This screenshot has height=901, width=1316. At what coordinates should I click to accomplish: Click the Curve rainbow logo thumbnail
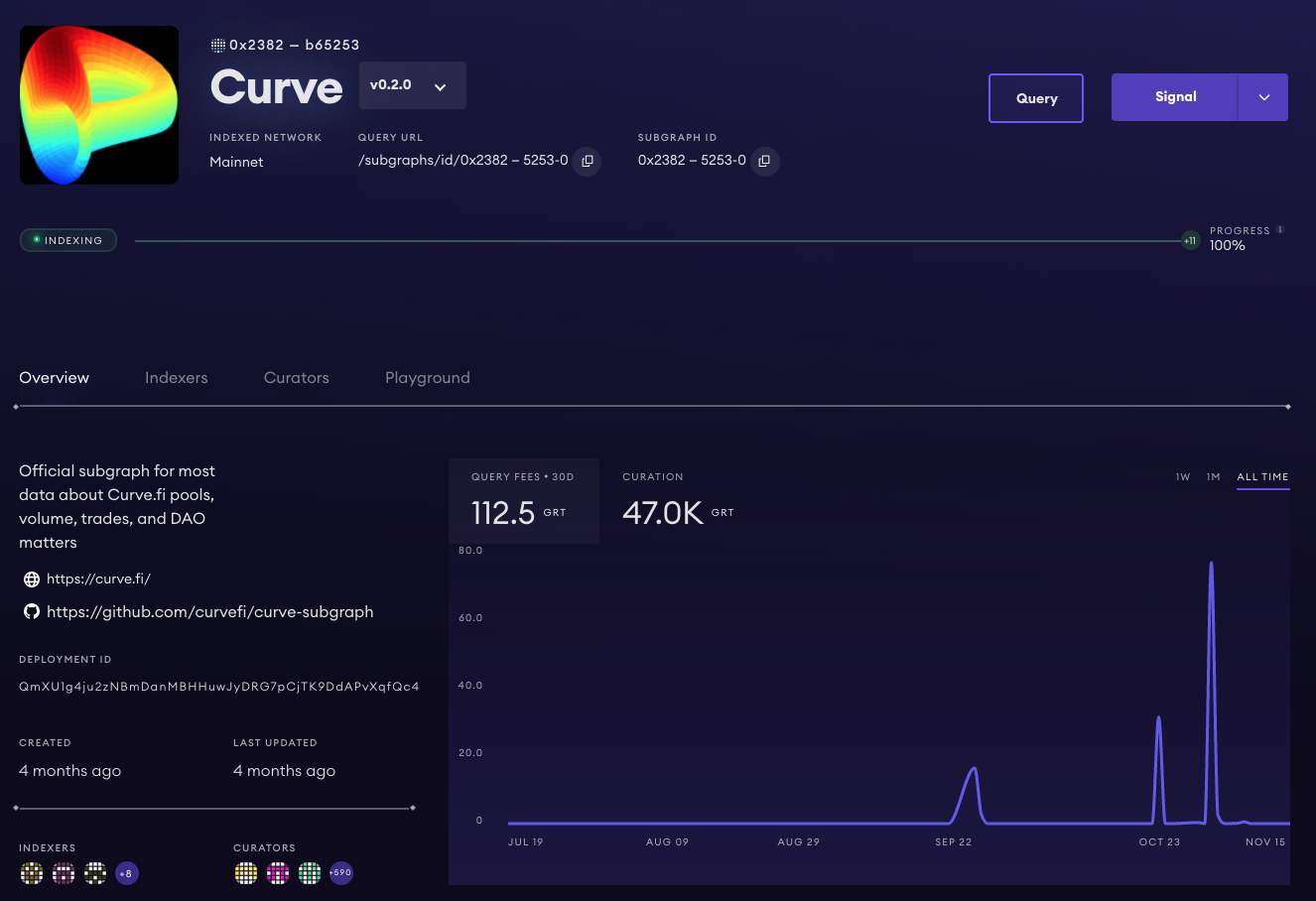coord(99,105)
